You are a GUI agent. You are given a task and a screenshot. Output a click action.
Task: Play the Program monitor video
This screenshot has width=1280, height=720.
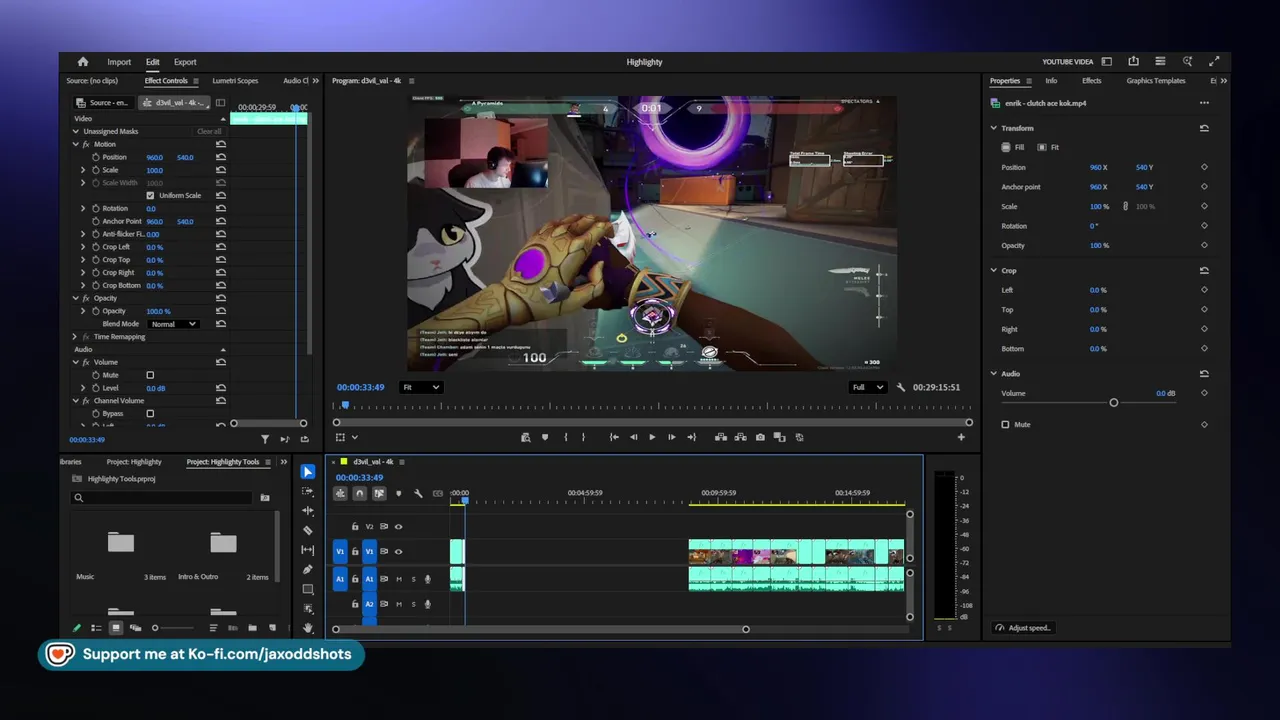[652, 437]
